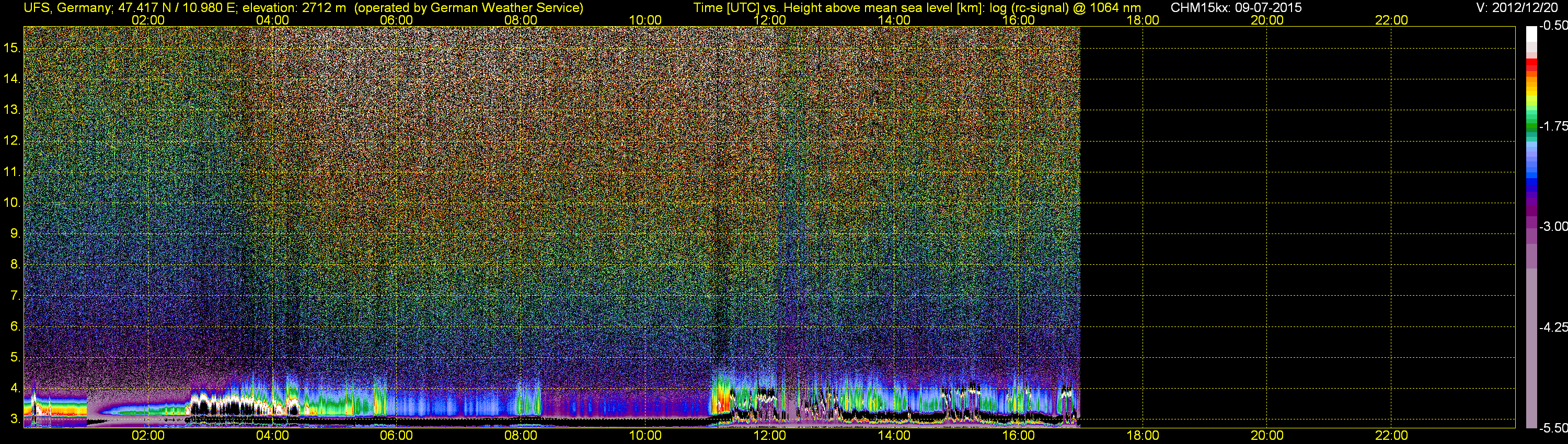Click the 10:00 label on the top time axis
This screenshot has height=444, width=1568.
click(x=645, y=20)
